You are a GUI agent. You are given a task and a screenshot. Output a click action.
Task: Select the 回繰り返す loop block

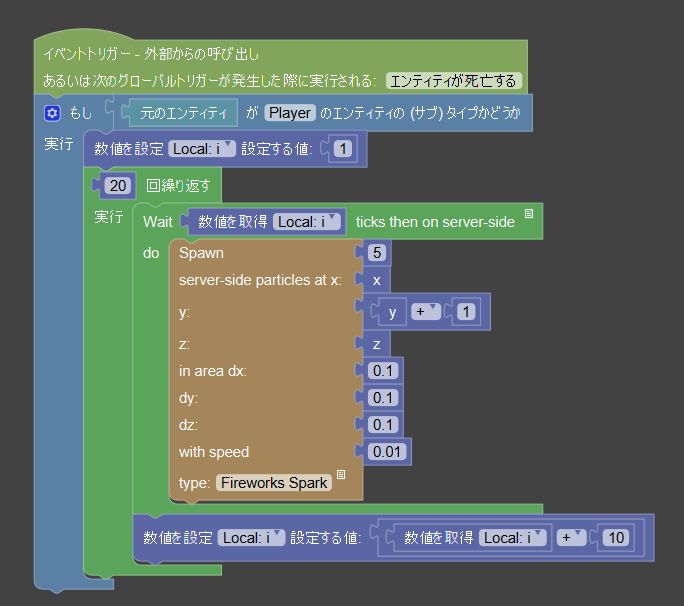[x=182, y=186]
